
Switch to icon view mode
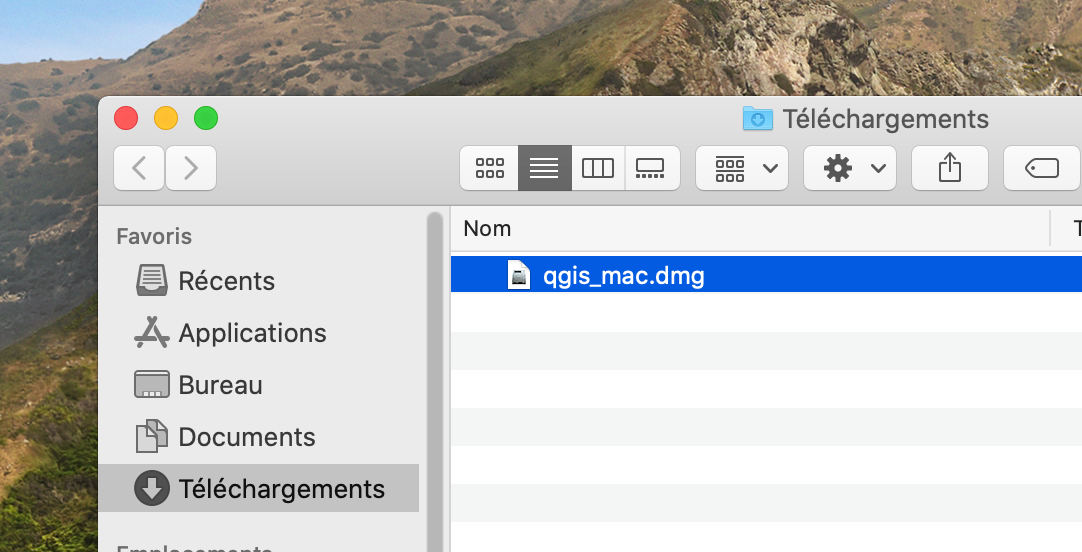pos(489,168)
